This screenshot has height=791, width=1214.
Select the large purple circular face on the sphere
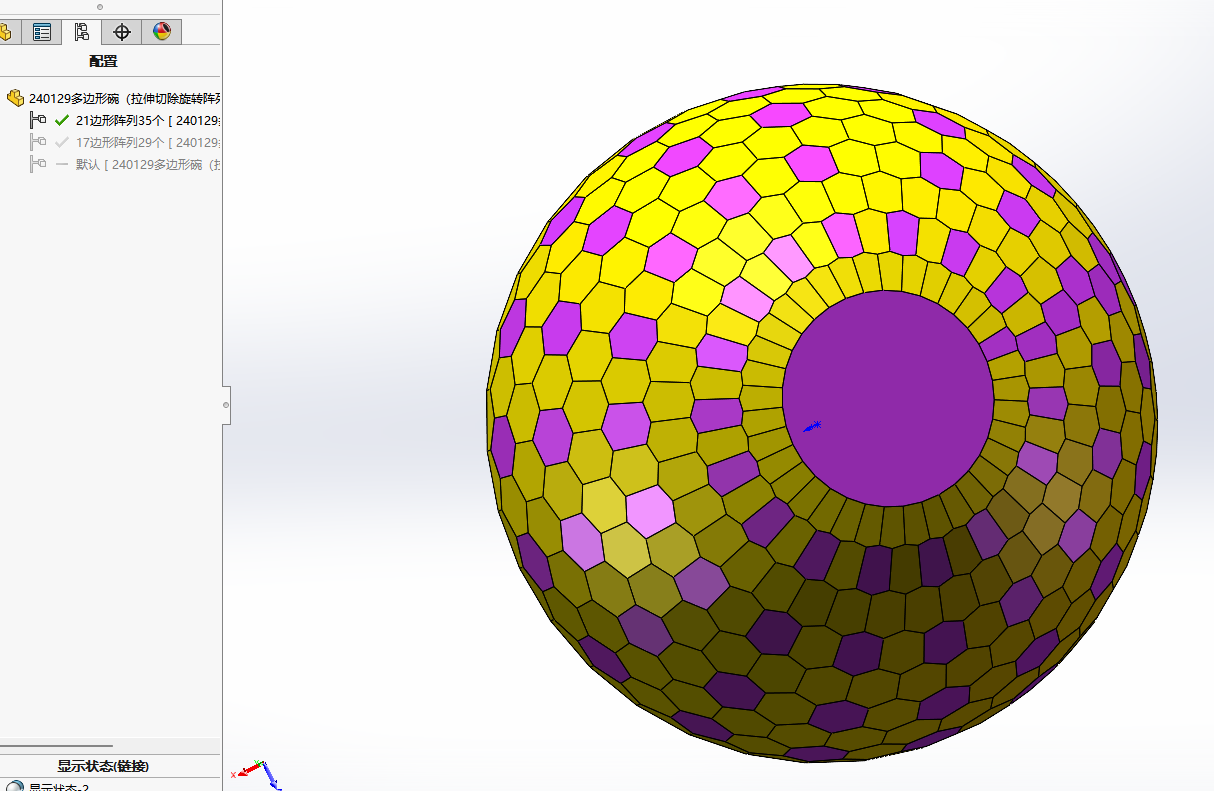[888, 398]
